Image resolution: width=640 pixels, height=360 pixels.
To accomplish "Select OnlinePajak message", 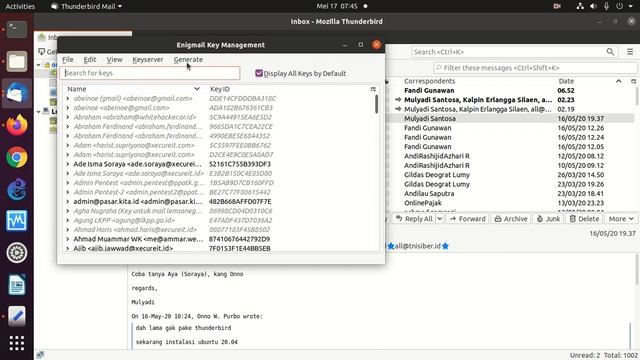I will pyautogui.click(x=510, y=203).
